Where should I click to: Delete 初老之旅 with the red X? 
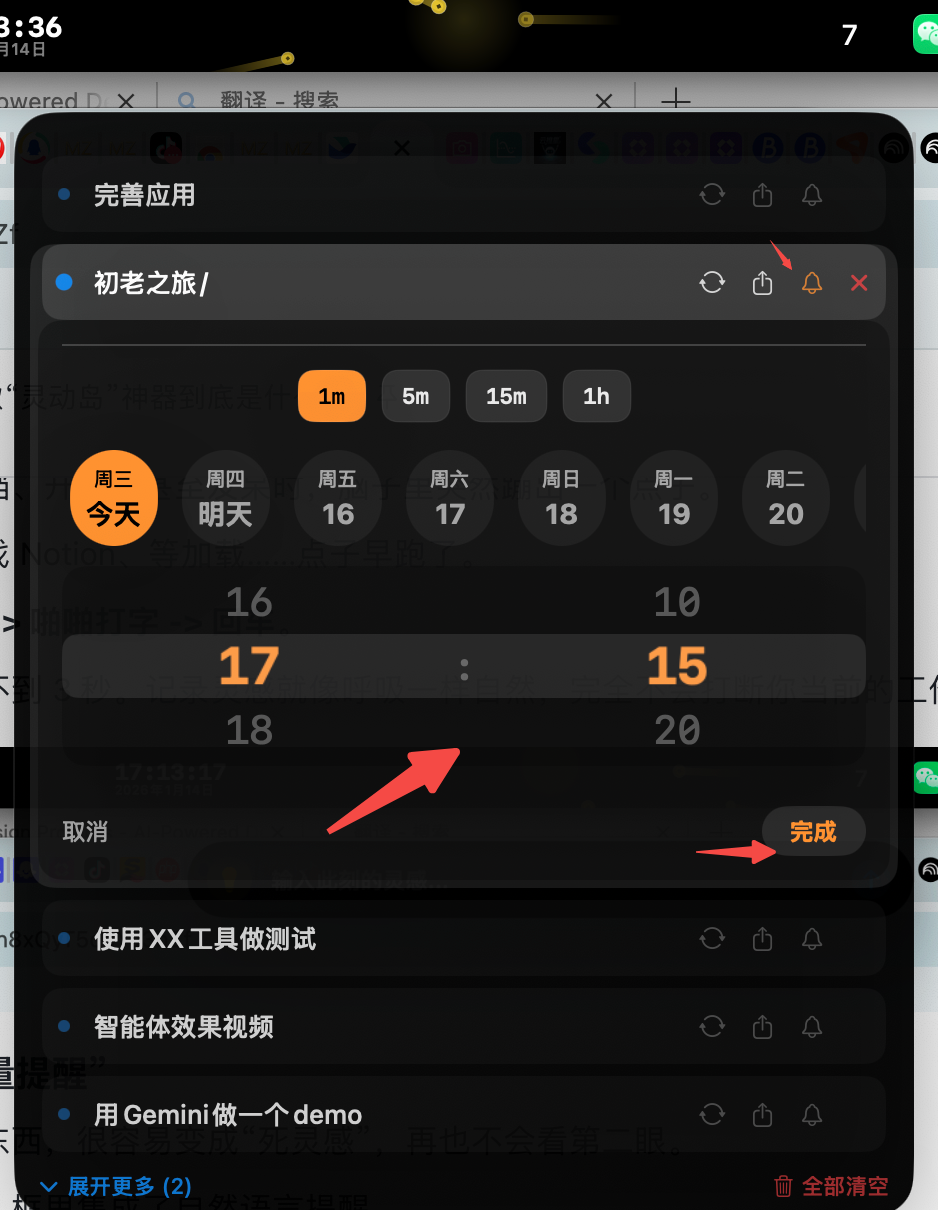tap(859, 283)
